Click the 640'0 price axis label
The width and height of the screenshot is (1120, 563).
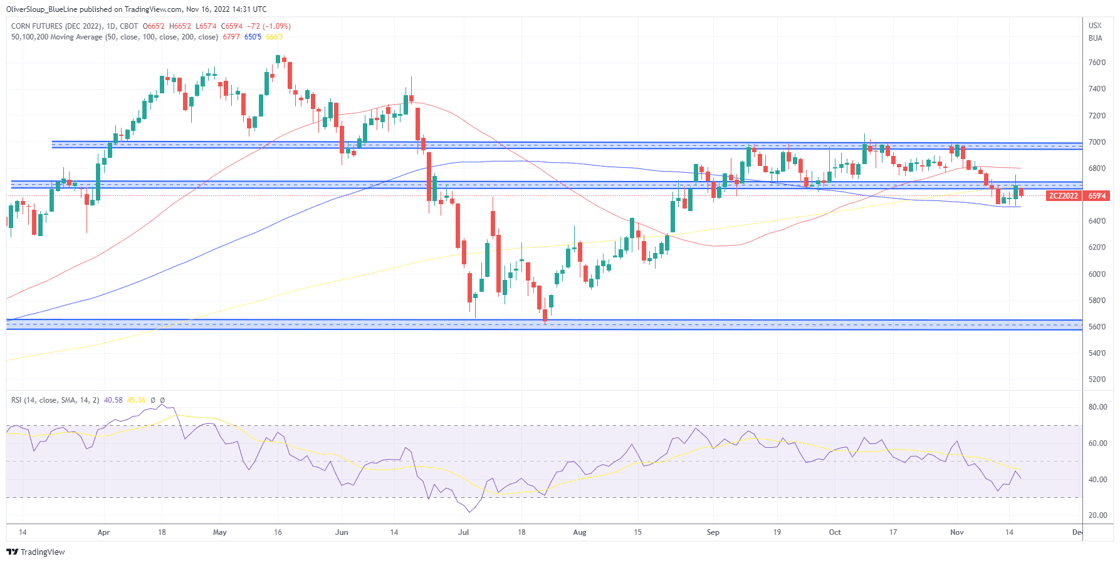click(x=1098, y=221)
